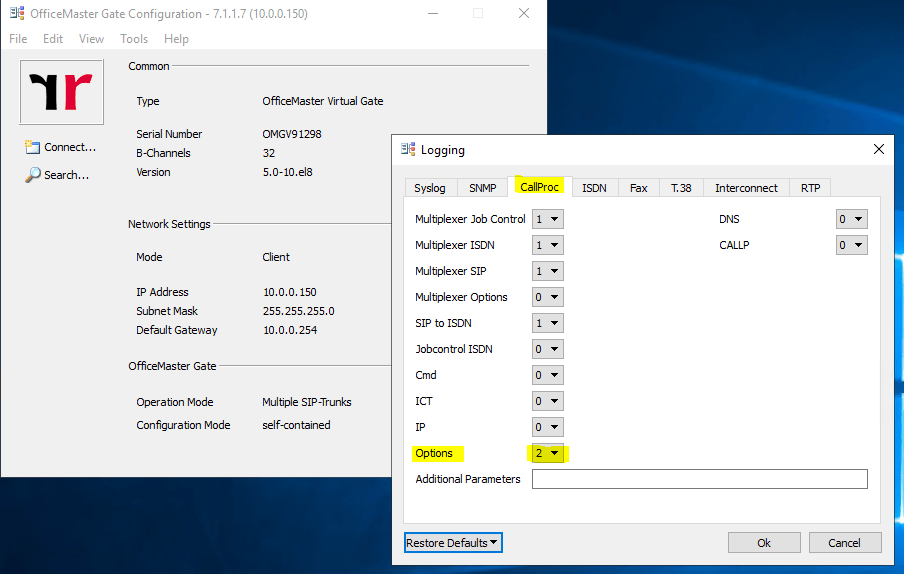The width and height of the screenshot is (904, 574).
Task: Switch to the T.38 tab
Action: pyautogui.click(x=681, y=188)
